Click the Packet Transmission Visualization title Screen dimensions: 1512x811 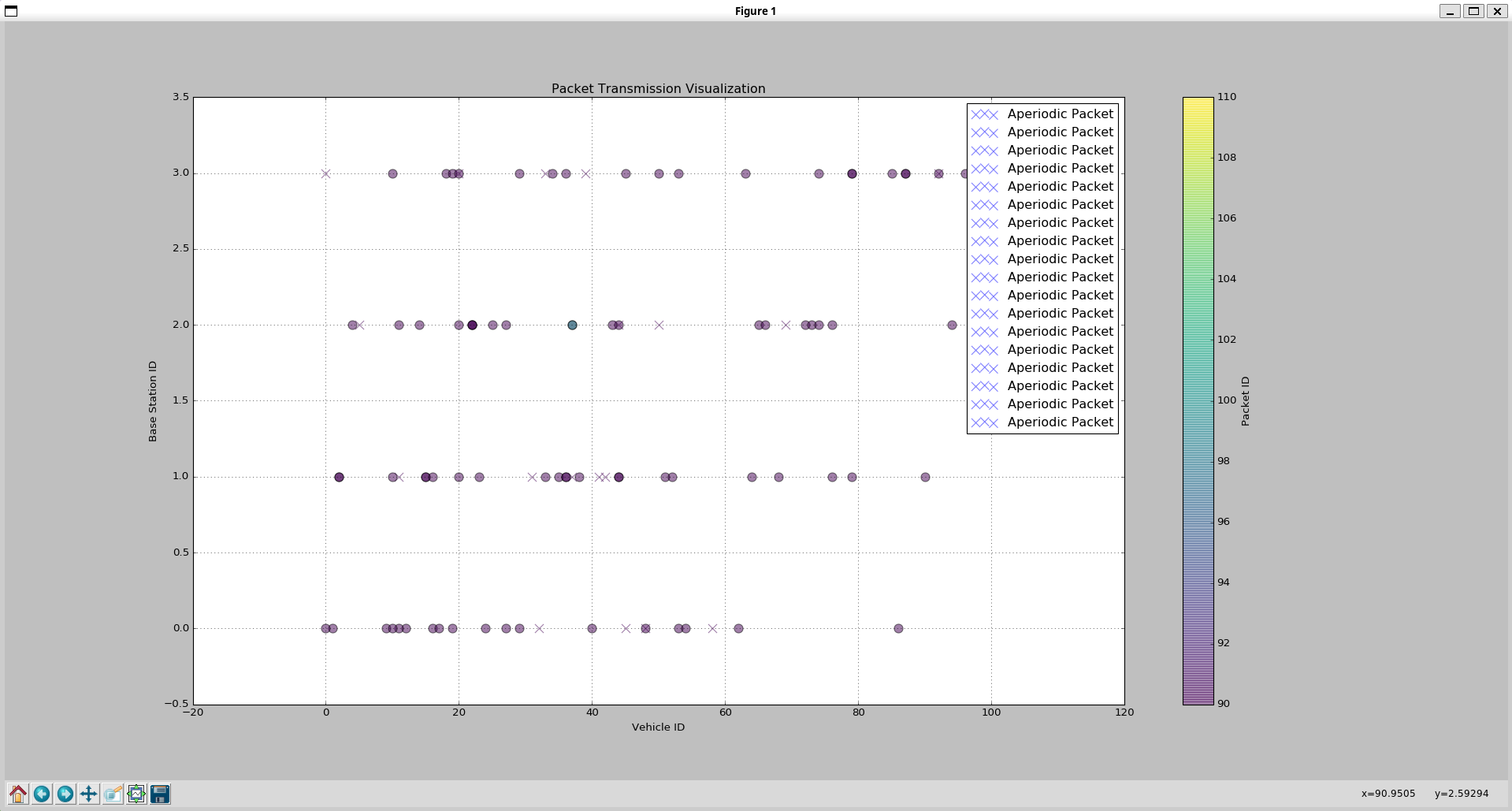(658, 89)
